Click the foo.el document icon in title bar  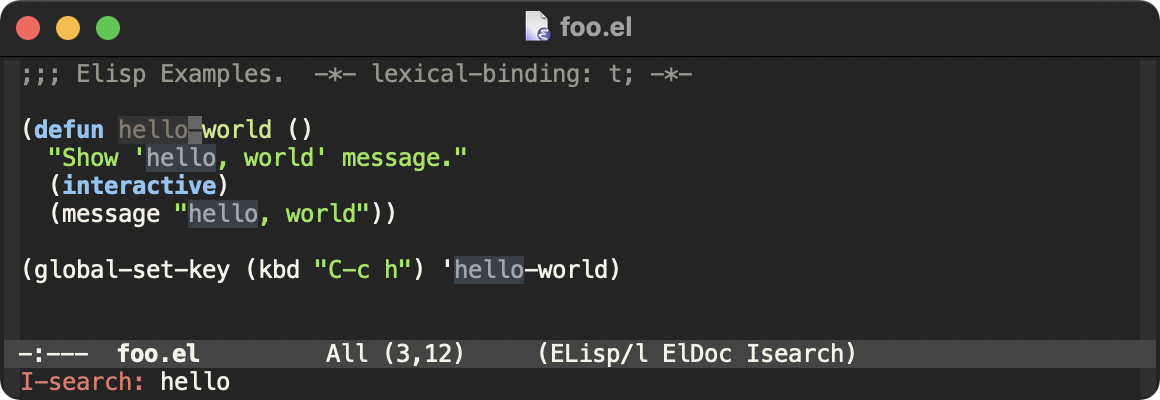(x=538, y=27)
